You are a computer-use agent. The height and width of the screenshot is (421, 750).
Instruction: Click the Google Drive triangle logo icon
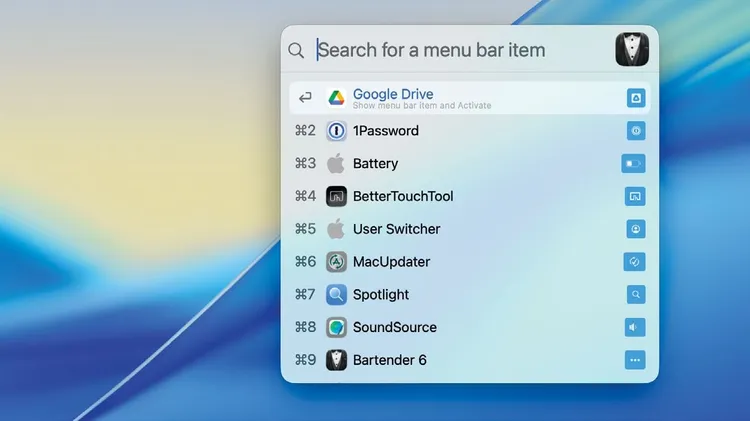(336, 98)
